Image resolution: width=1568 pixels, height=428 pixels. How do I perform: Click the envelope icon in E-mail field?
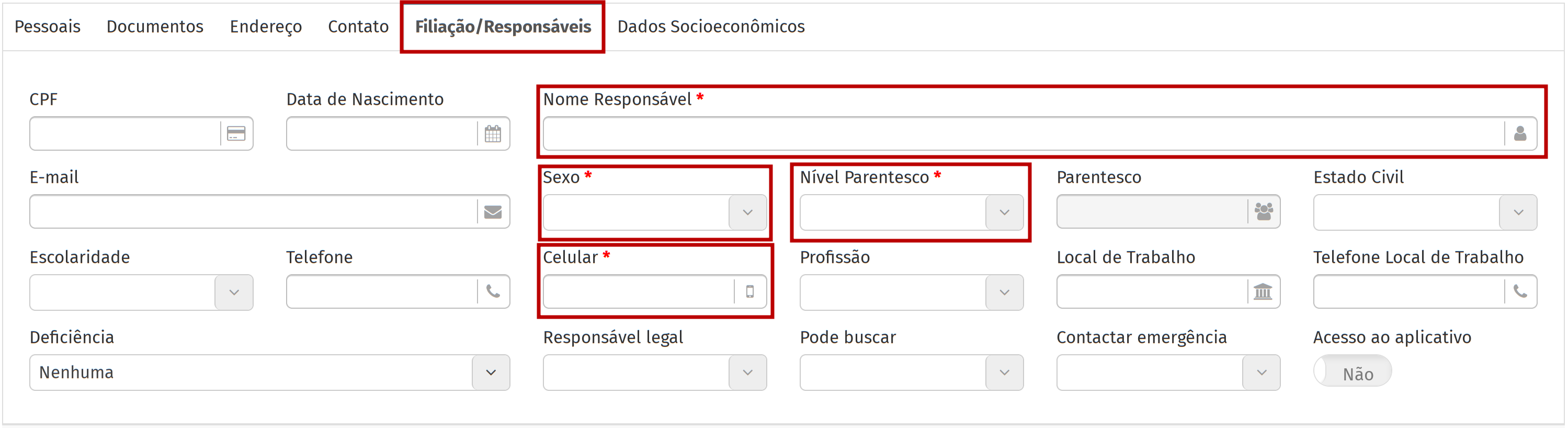click(493, 212)
